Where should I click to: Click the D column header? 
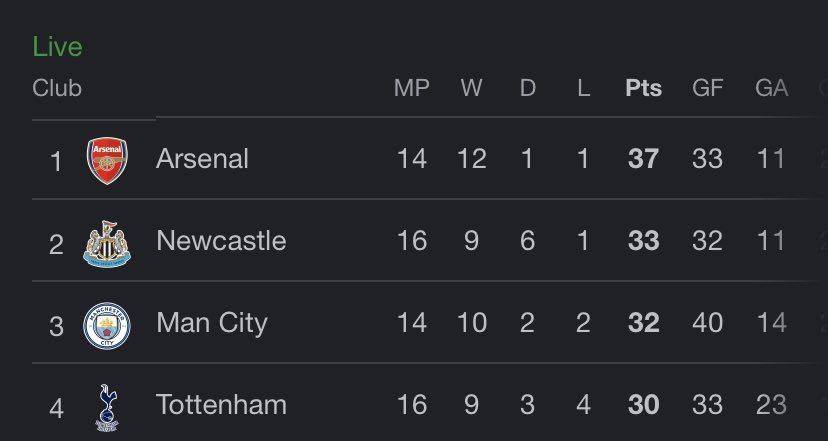coord(528,88)
